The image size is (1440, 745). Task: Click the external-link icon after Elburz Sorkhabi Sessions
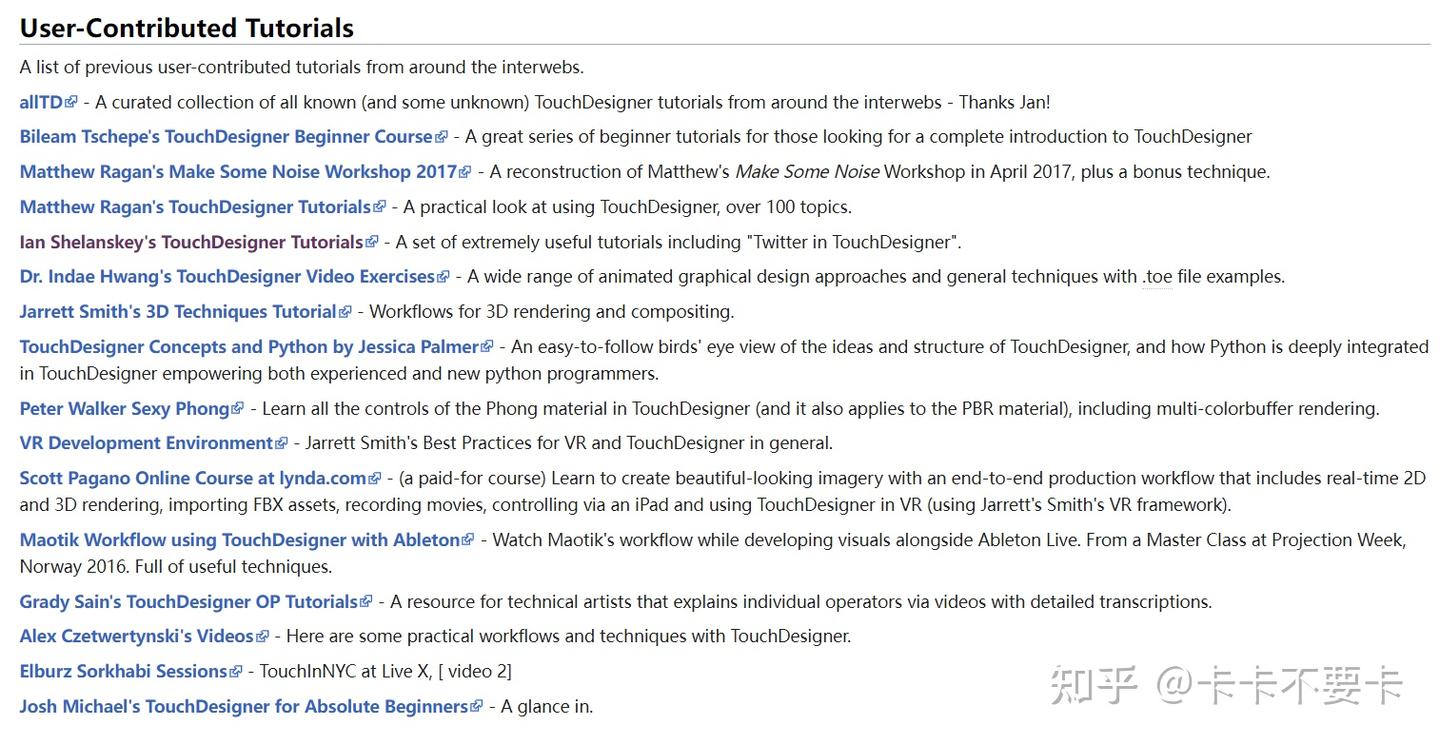236,672
